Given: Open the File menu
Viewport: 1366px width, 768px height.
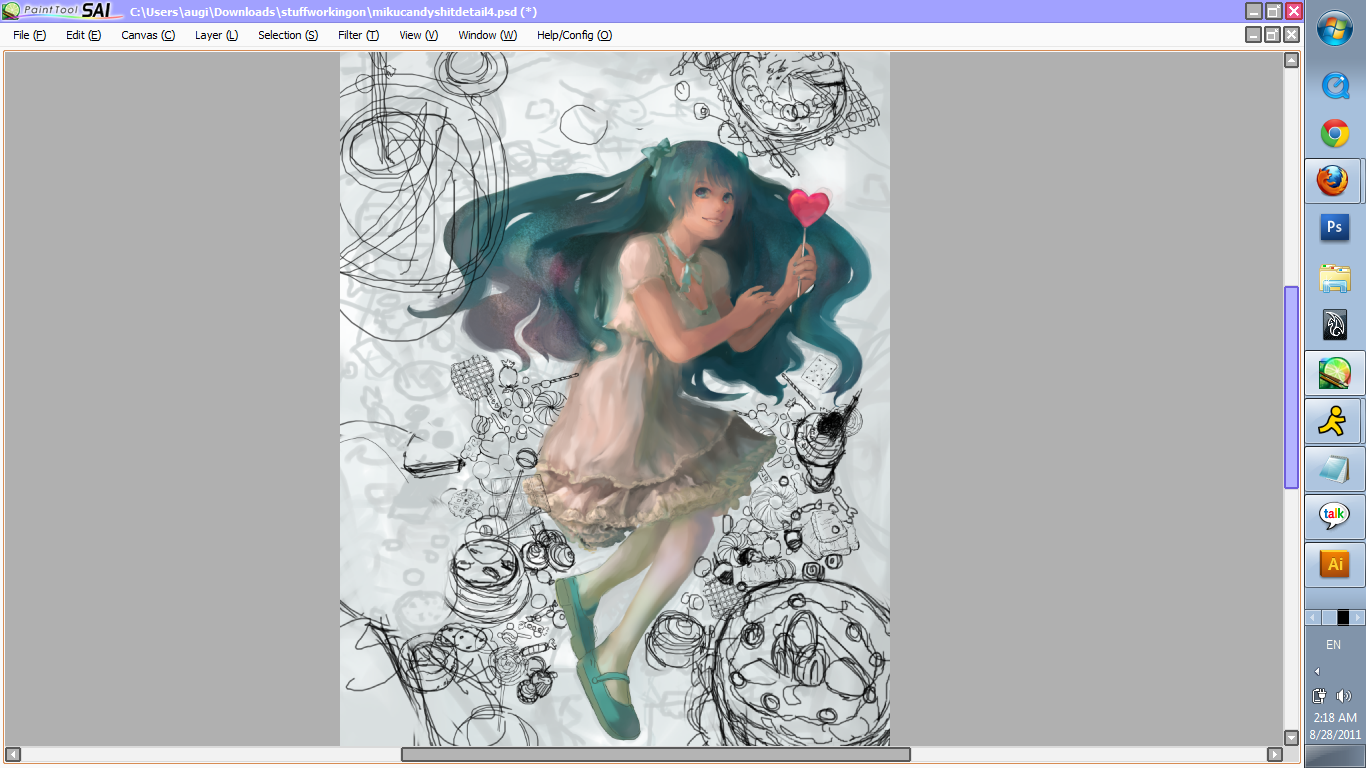Looking at the screenshot, I should 29,35.
